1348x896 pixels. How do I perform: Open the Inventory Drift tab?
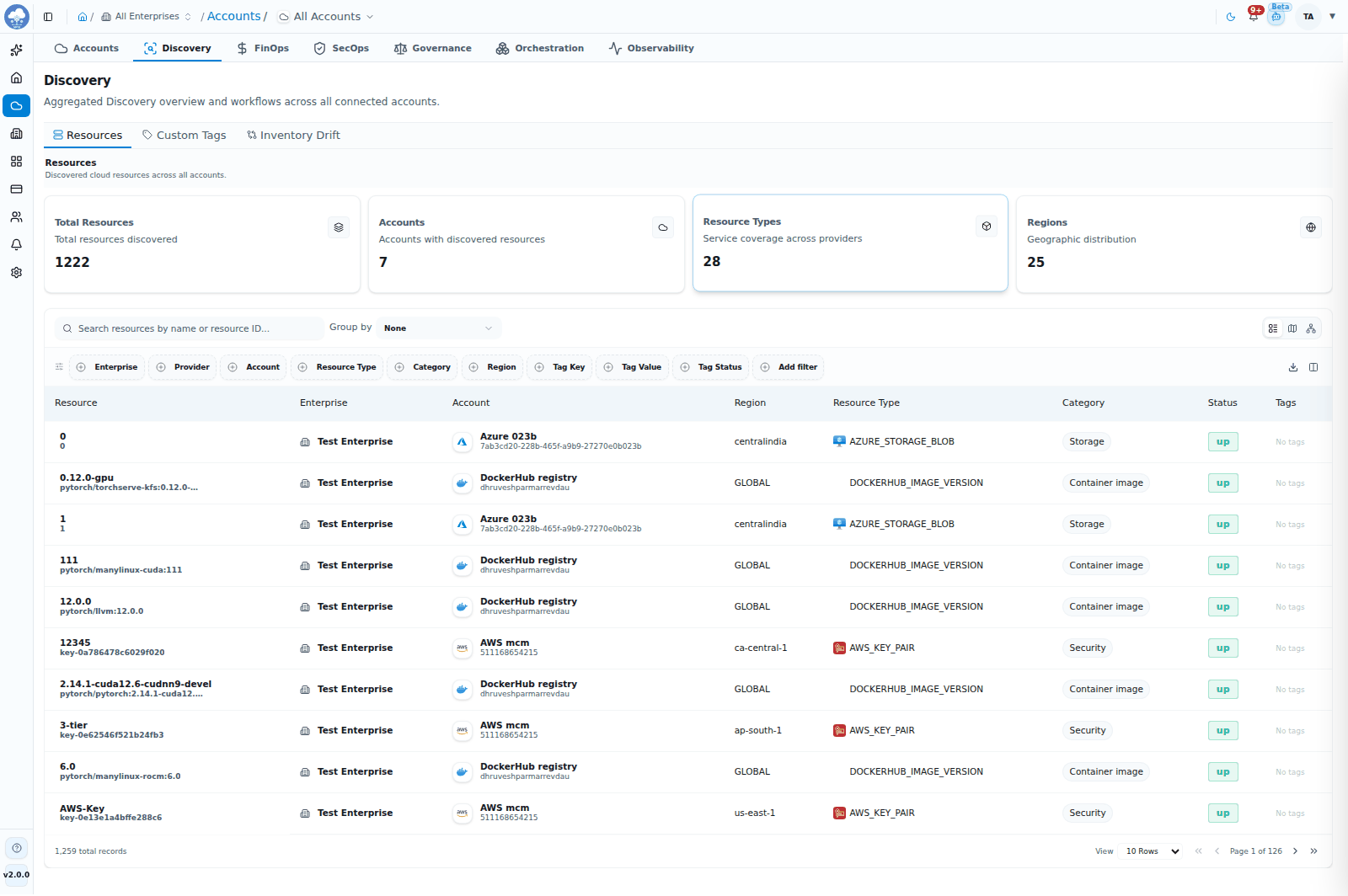point(293,135)
